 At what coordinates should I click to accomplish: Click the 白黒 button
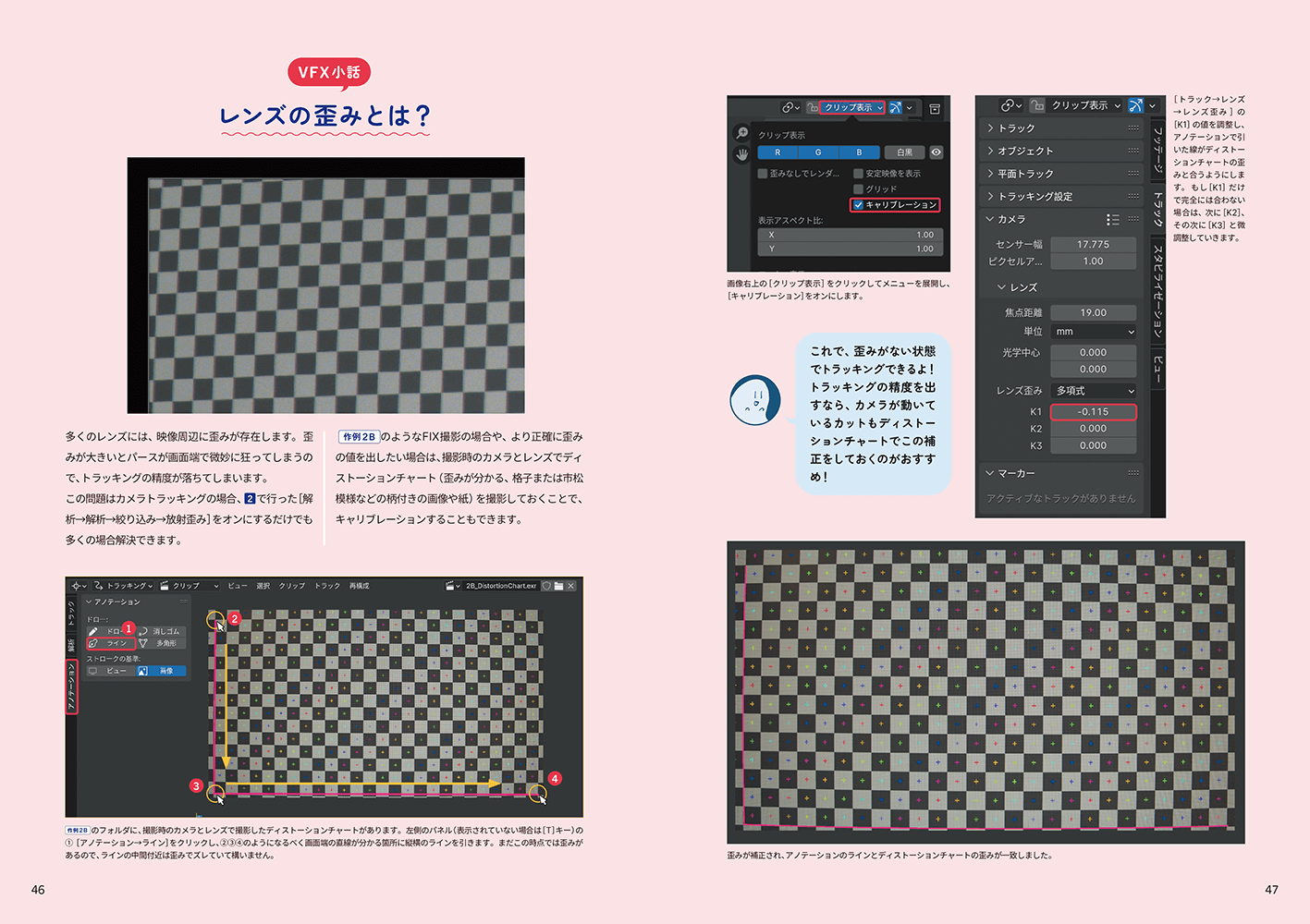[x=904, y=152]
